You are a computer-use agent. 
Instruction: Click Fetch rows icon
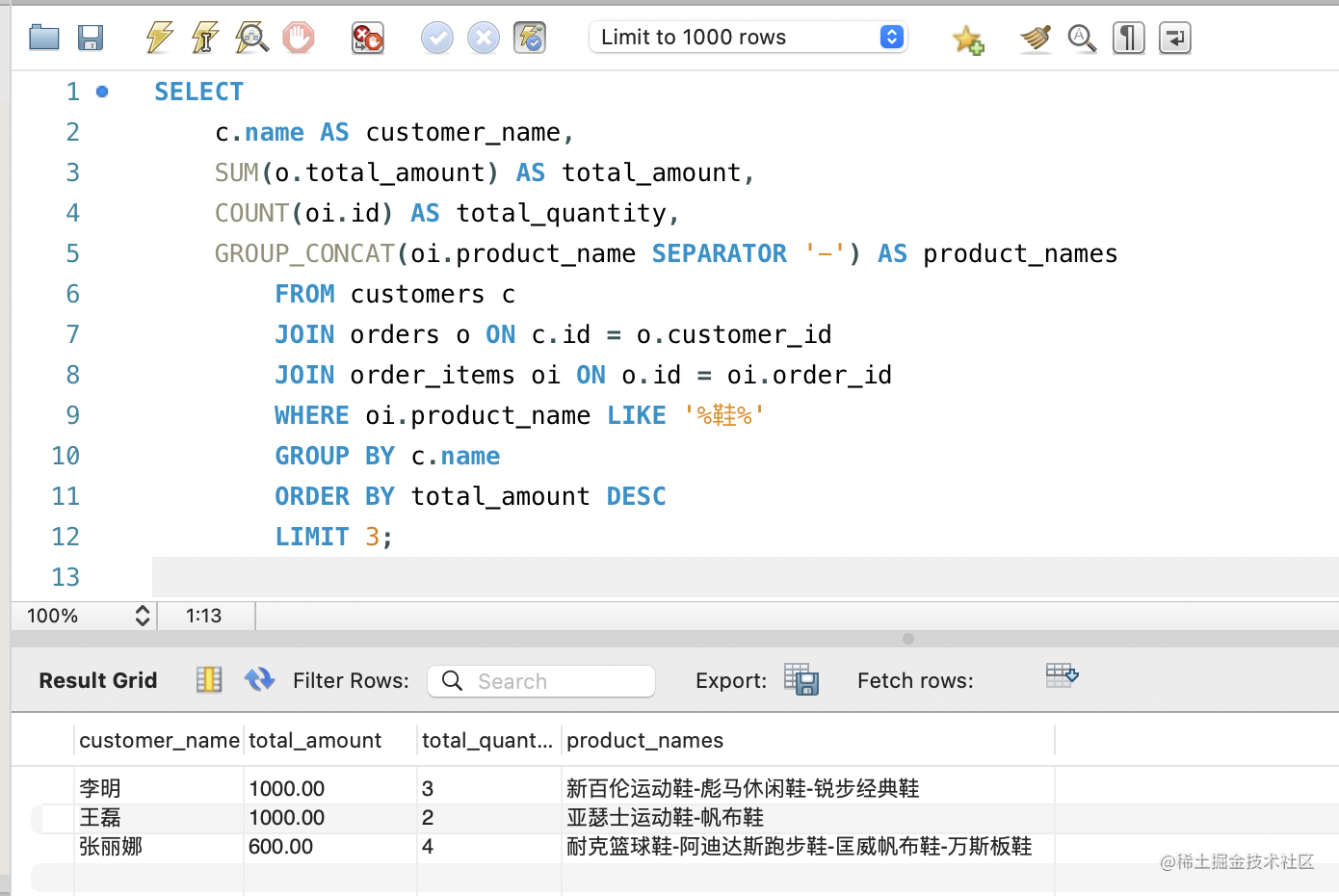[x=1062, y=676]
